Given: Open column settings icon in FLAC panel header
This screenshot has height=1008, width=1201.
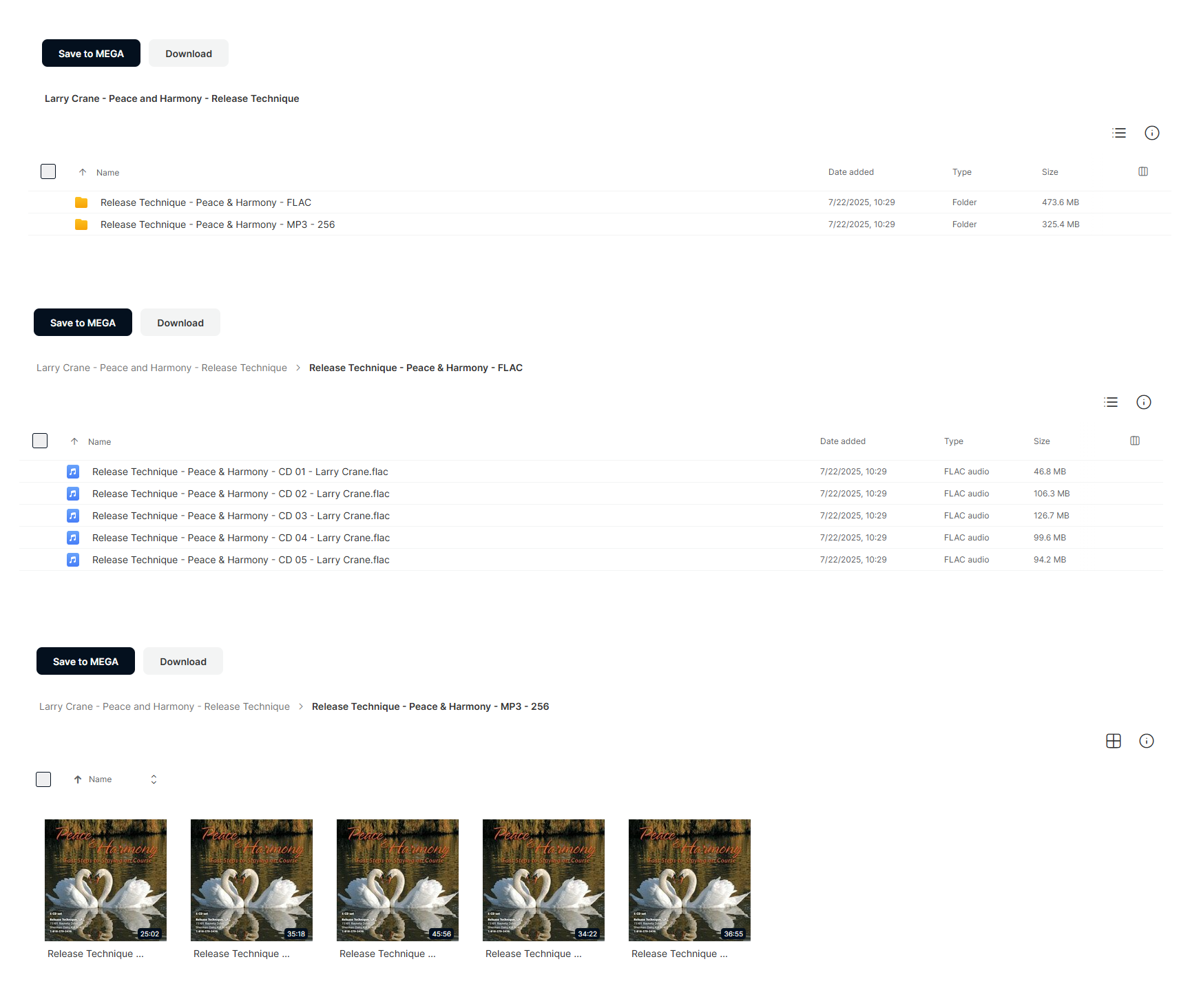Looking at the screenshot, I should (1135, 441).
